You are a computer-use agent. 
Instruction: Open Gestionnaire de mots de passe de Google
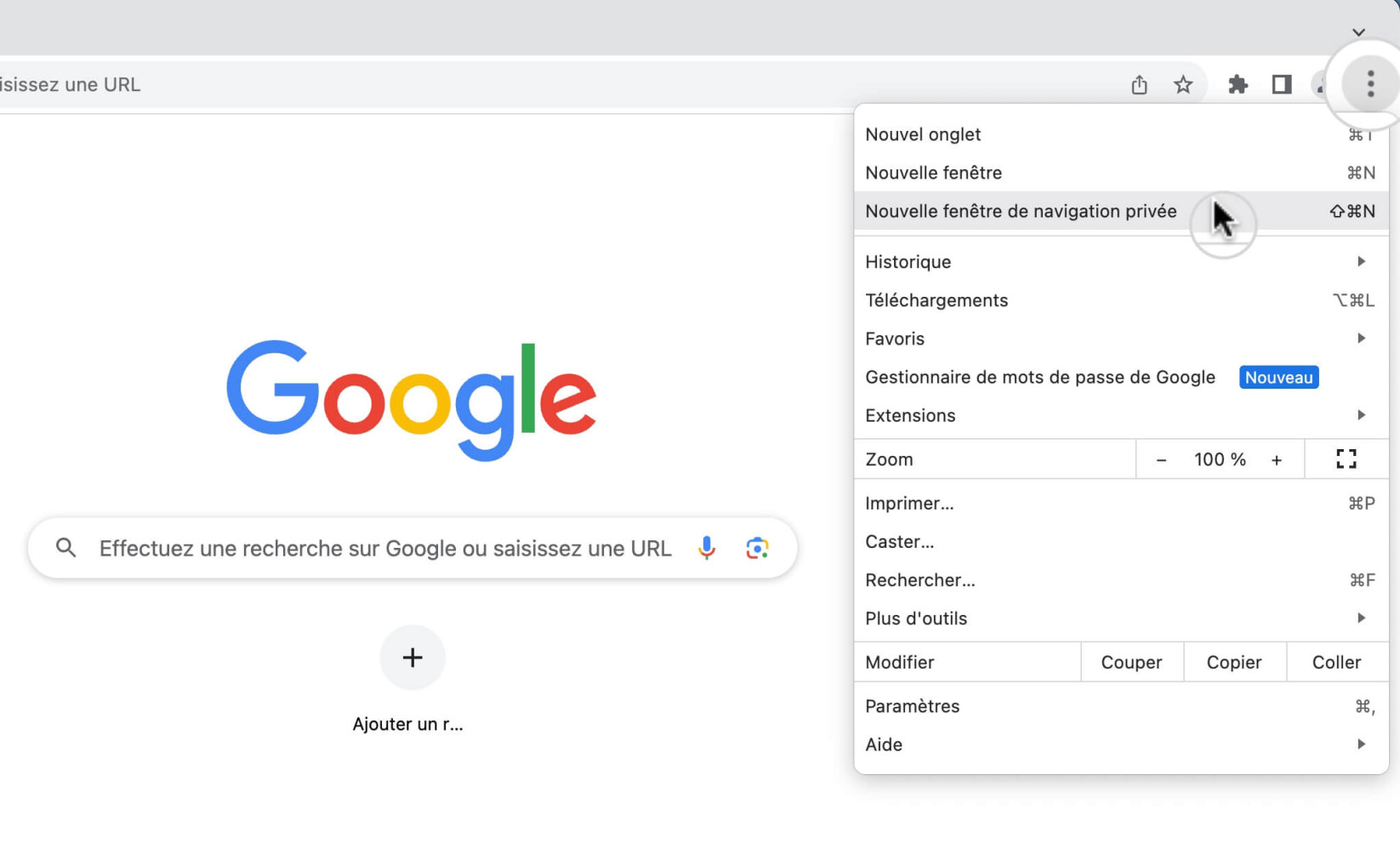(x=1121, y=377)
